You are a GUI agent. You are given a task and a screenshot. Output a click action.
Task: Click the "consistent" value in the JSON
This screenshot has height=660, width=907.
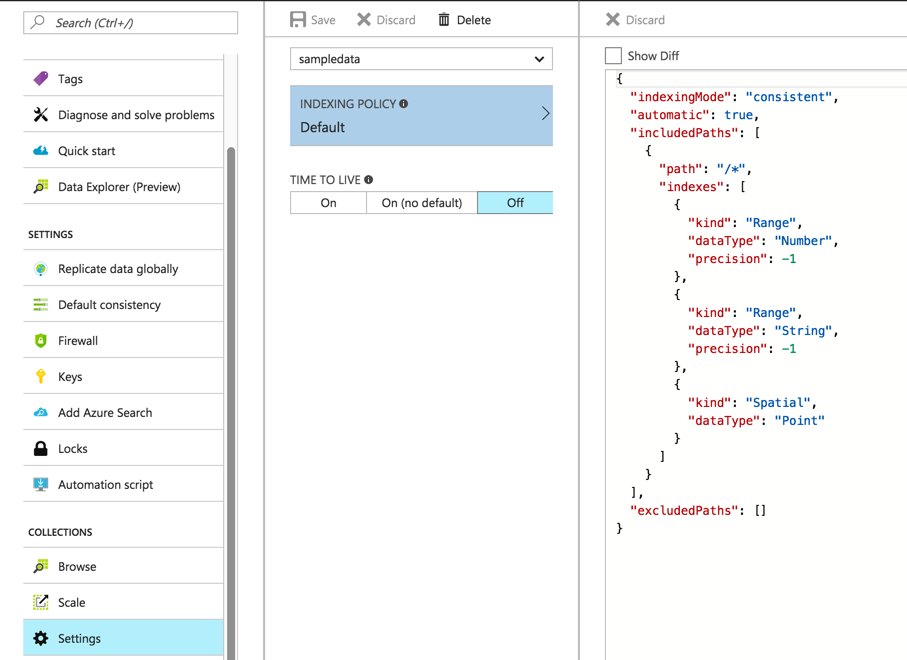click(x=788, y=97)
